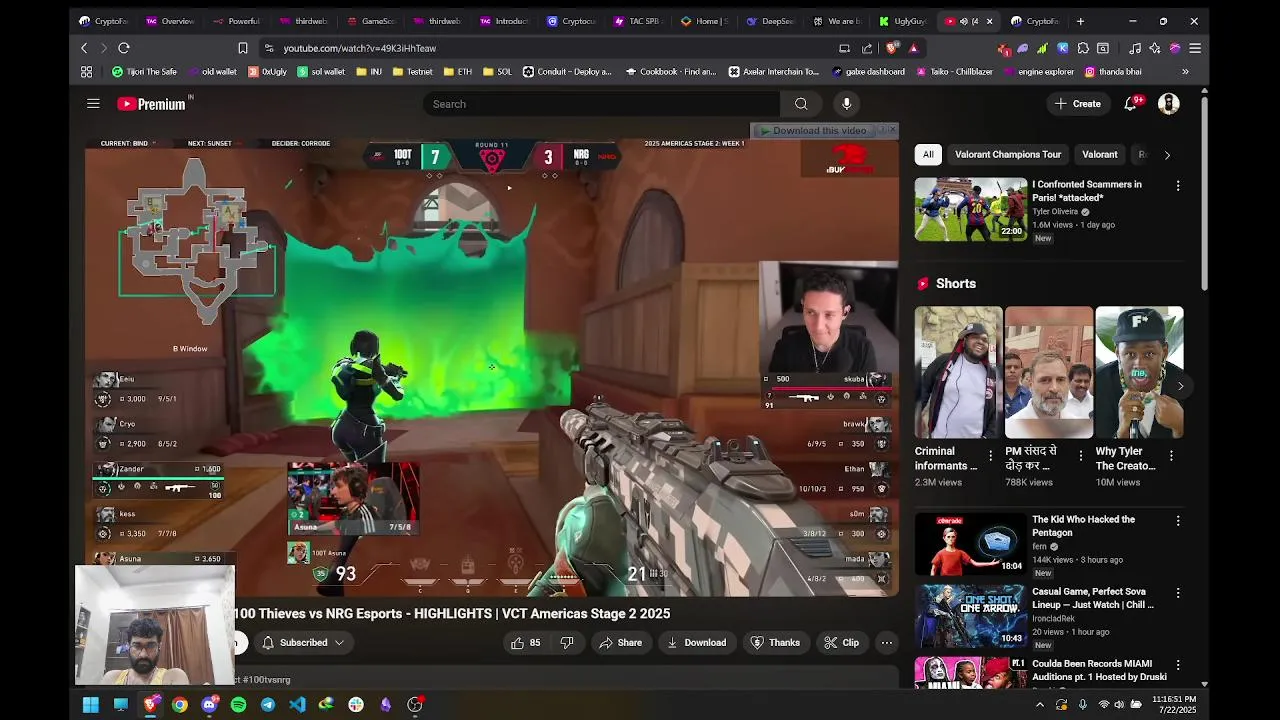This screenshot has height=720, width=1280.
Task: Click the Clip button
Action: (841, 643)
